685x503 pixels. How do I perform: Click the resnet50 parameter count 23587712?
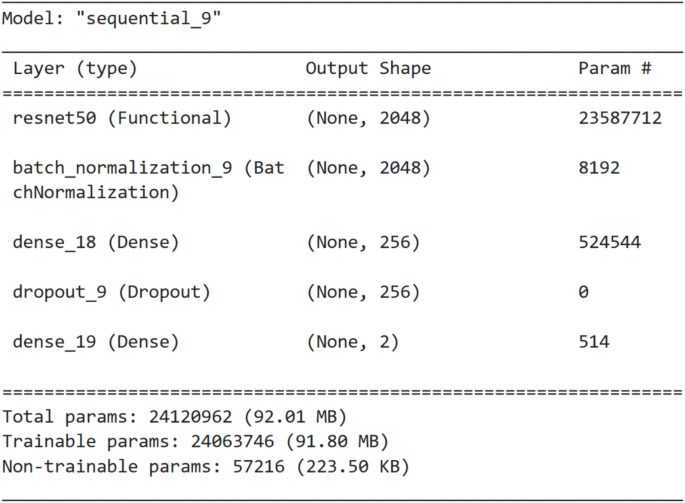[x=620, y=118]
